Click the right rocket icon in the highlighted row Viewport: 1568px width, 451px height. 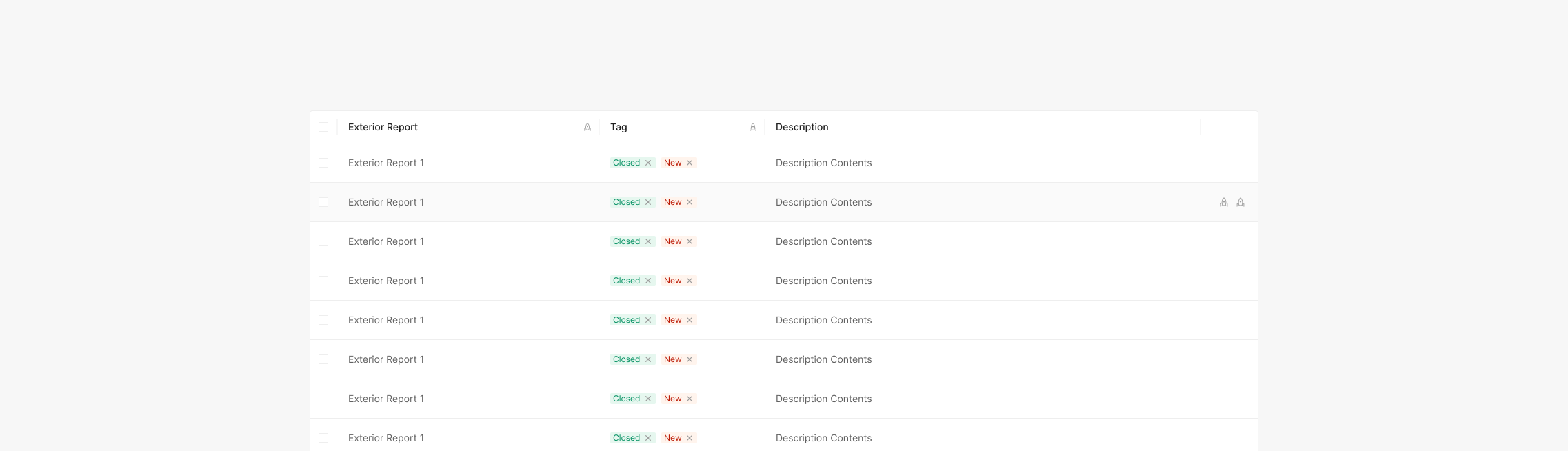click(x=1240, y=202)
